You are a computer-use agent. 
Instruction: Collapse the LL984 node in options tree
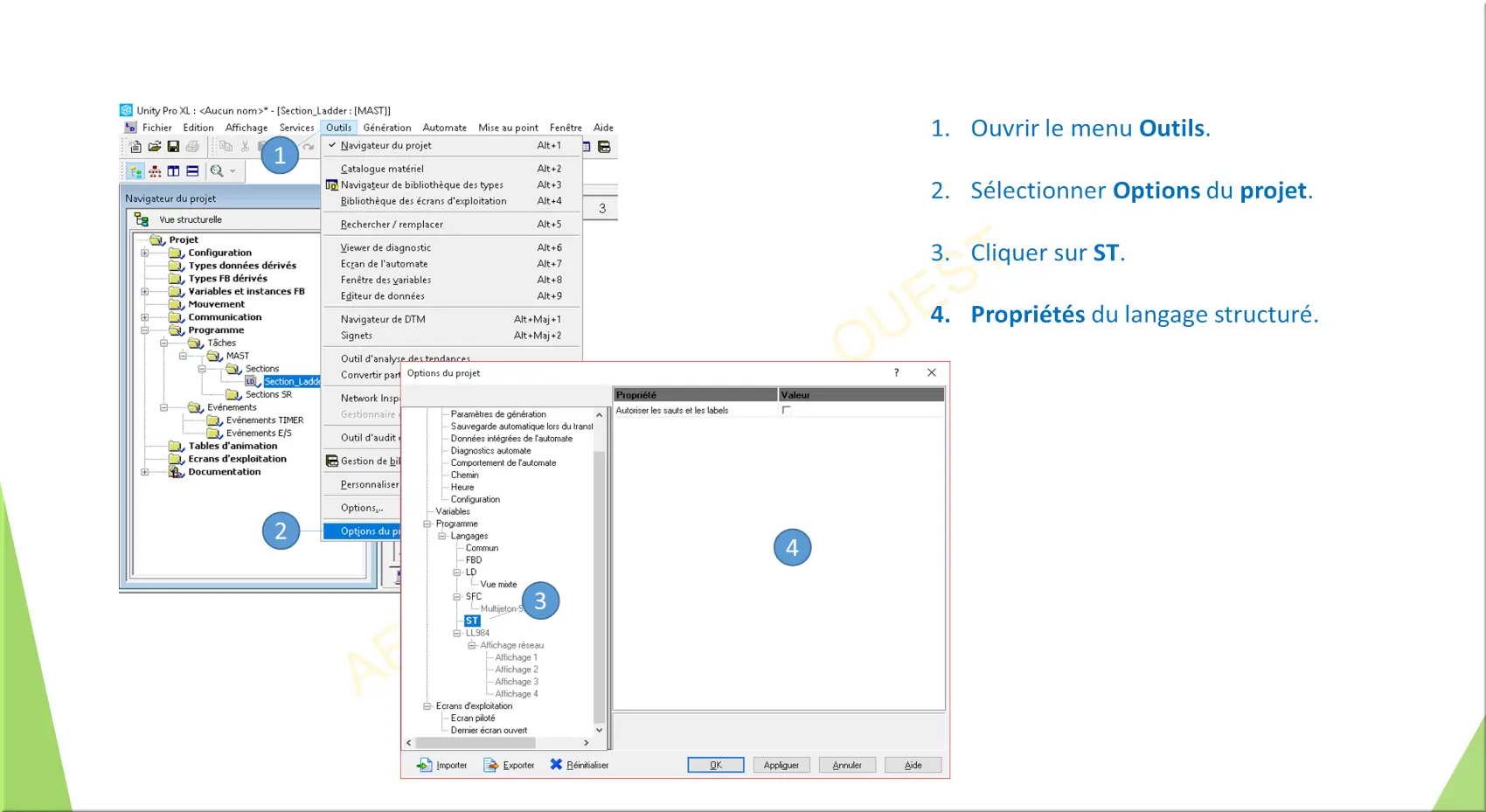click(x=457, y=633)
